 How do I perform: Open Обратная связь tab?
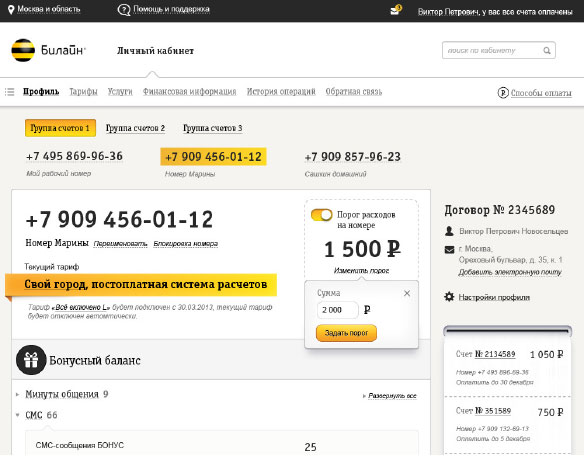point(354,91)
